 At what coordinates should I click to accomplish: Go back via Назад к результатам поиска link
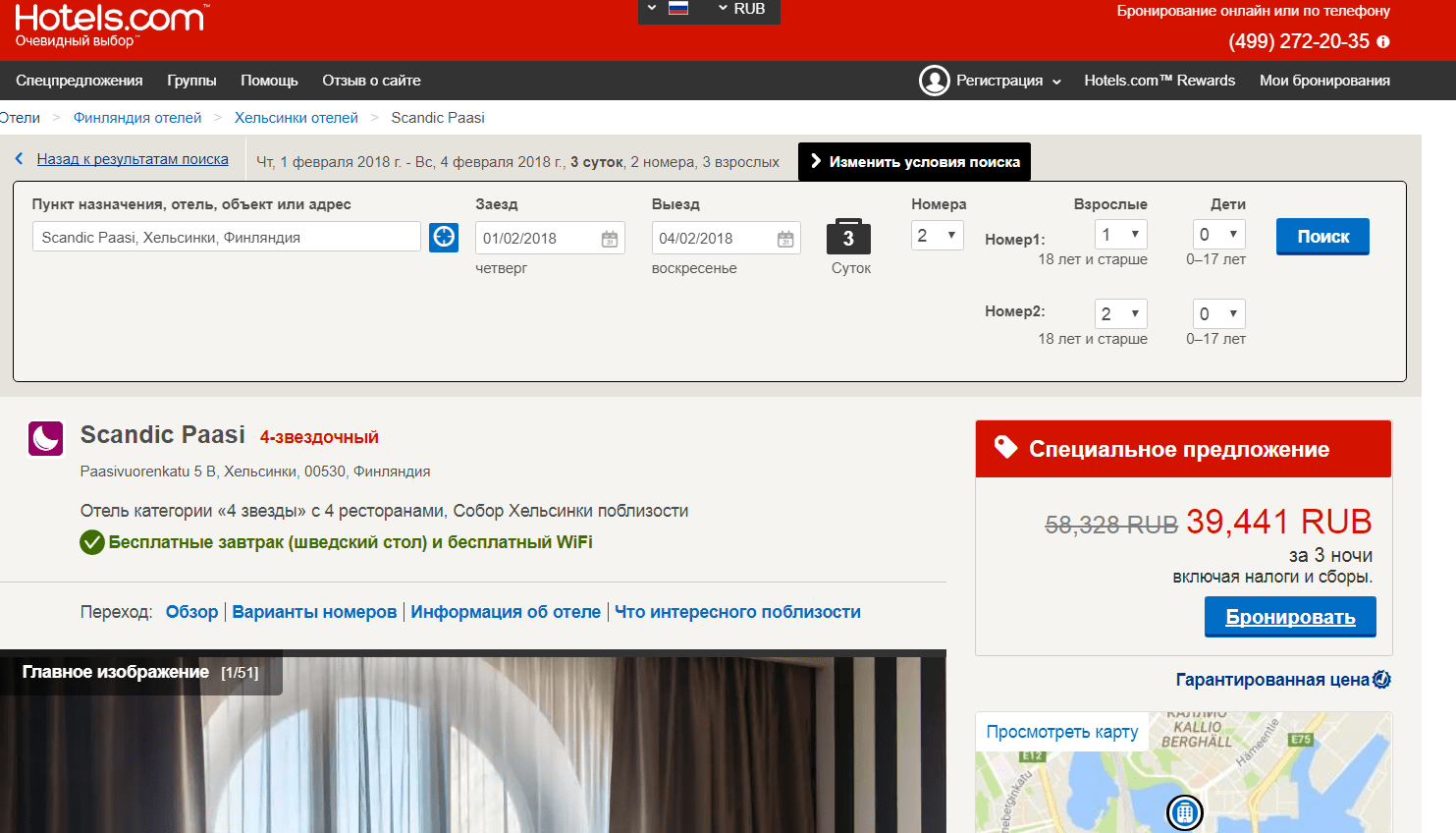[x=133, y=159]
